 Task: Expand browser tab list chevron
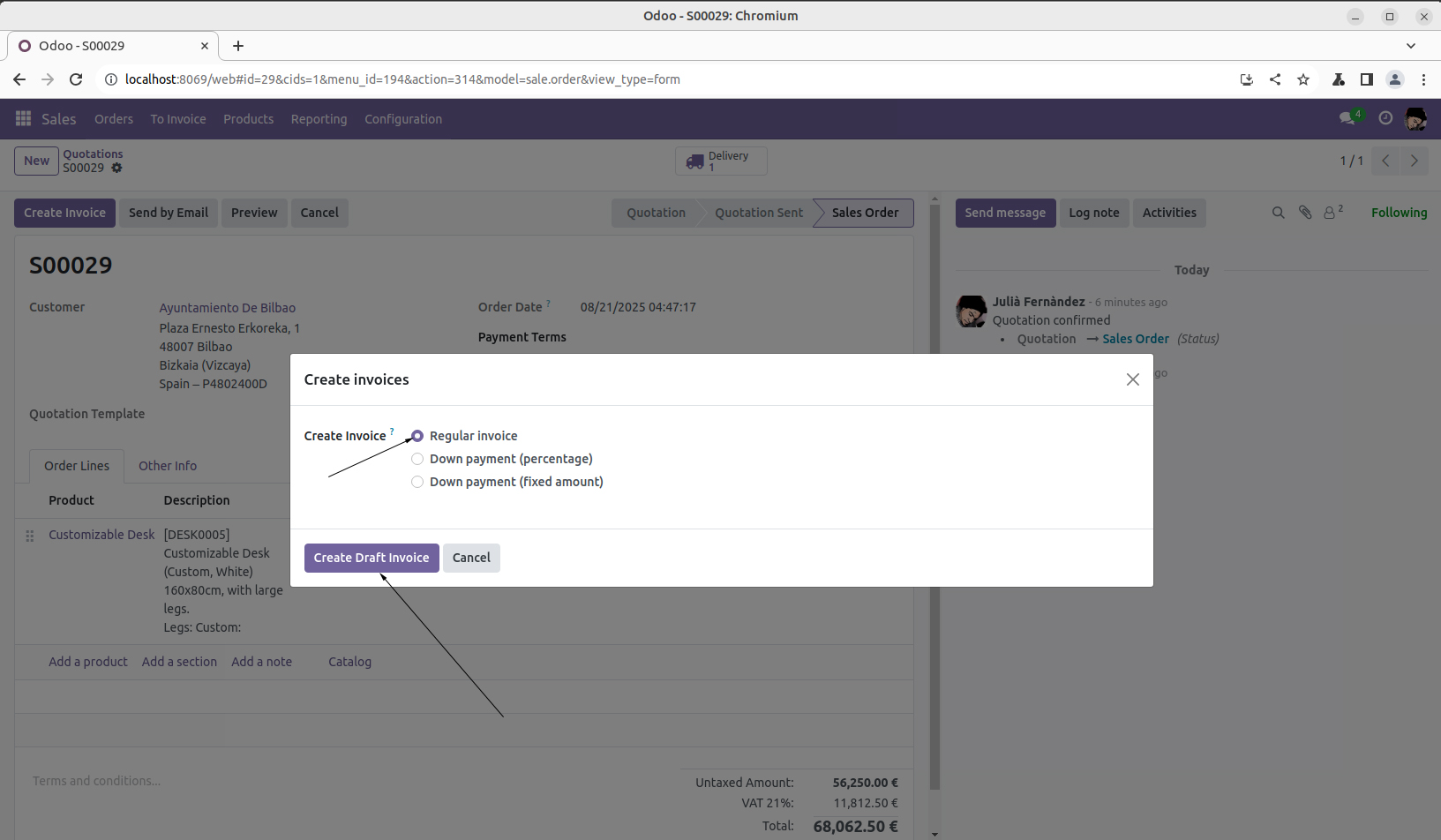(1410, 46)
